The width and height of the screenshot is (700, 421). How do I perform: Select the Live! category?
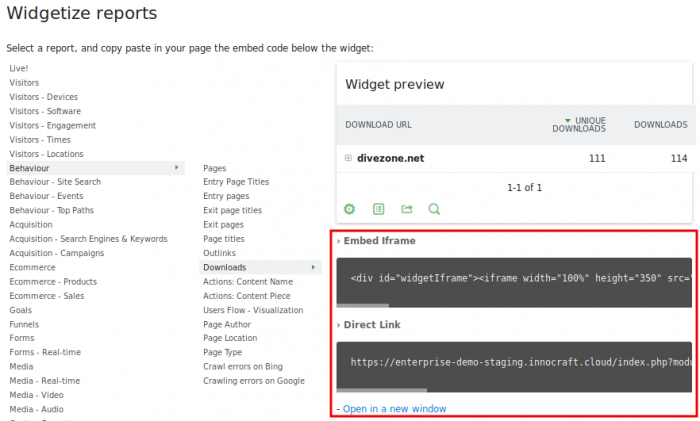coord(19,68)
